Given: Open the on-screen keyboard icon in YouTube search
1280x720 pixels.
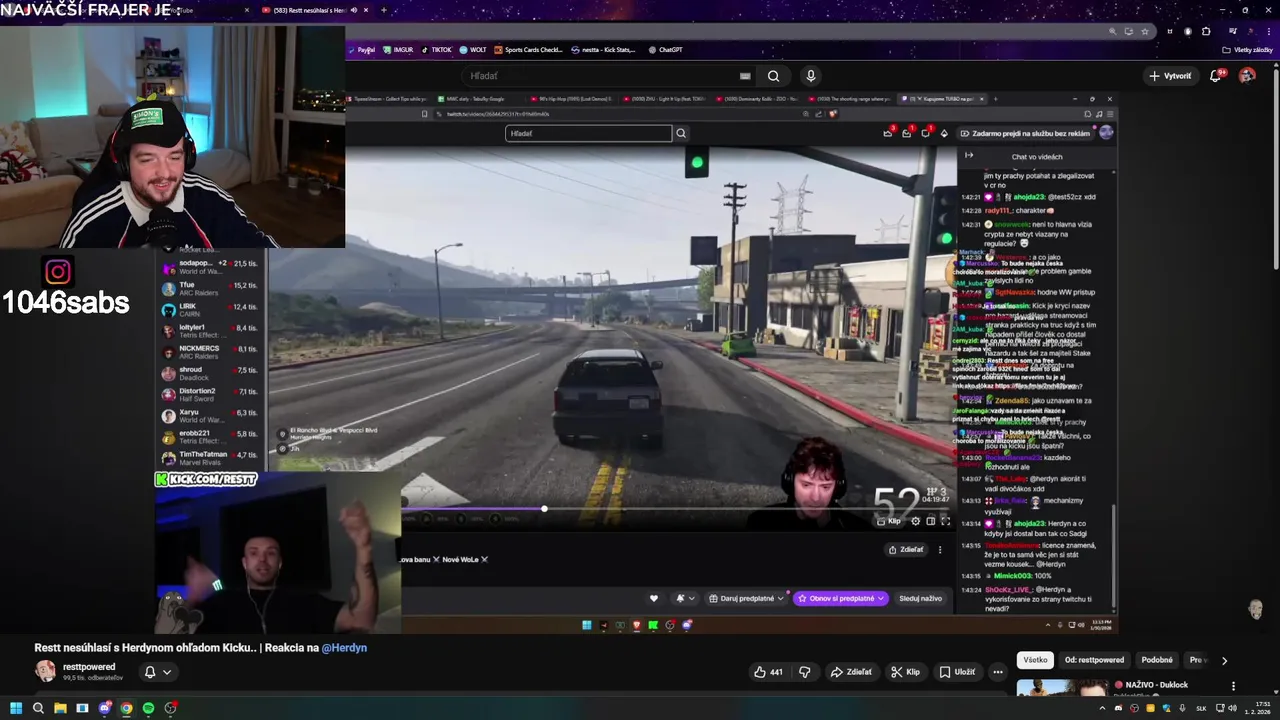Looking at the screenshot, I should pos(745,76).
